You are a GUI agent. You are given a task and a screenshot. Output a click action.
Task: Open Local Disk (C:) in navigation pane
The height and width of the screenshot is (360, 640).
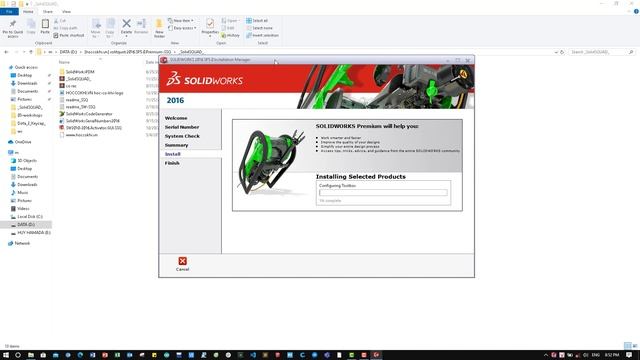click(x=27, y=217)
